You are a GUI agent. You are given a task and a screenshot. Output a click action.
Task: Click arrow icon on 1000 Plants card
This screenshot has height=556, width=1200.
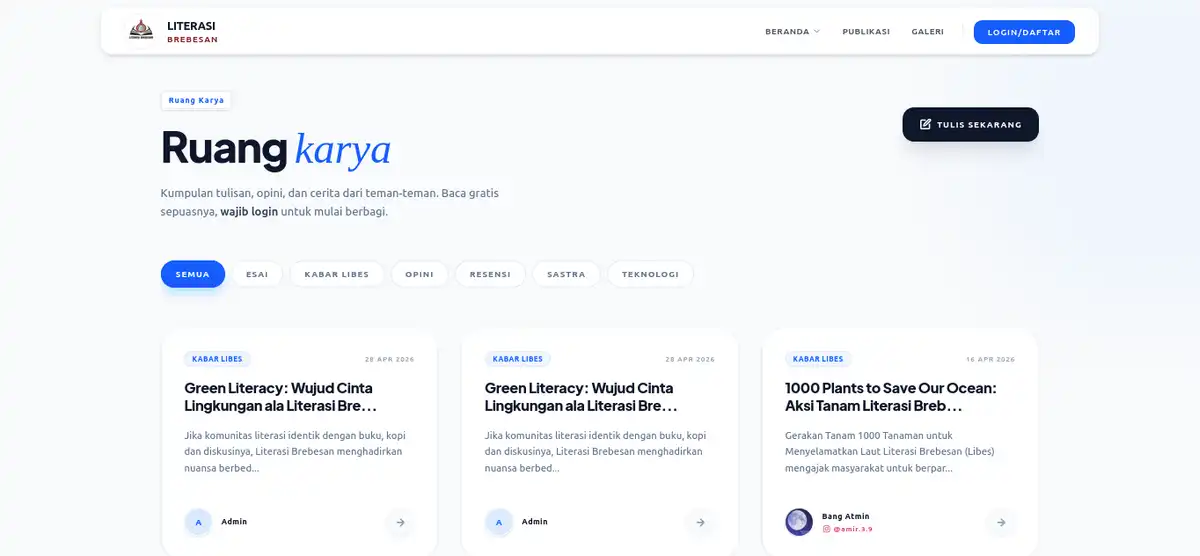[x=1001, y=522]
